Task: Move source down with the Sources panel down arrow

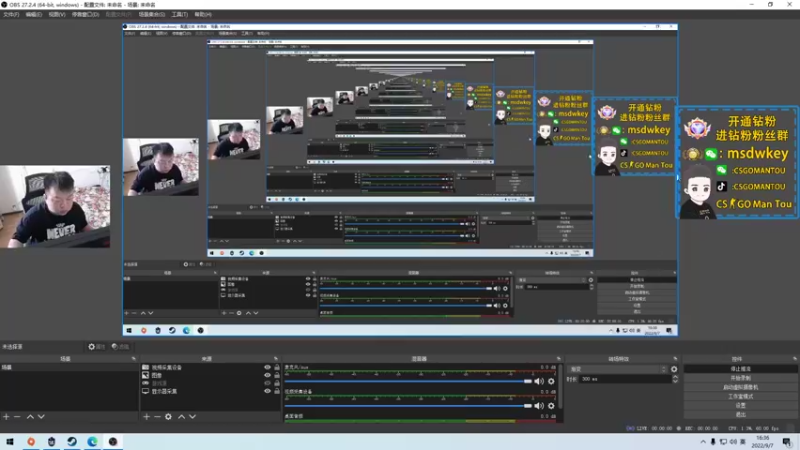Action: point(192,417)
